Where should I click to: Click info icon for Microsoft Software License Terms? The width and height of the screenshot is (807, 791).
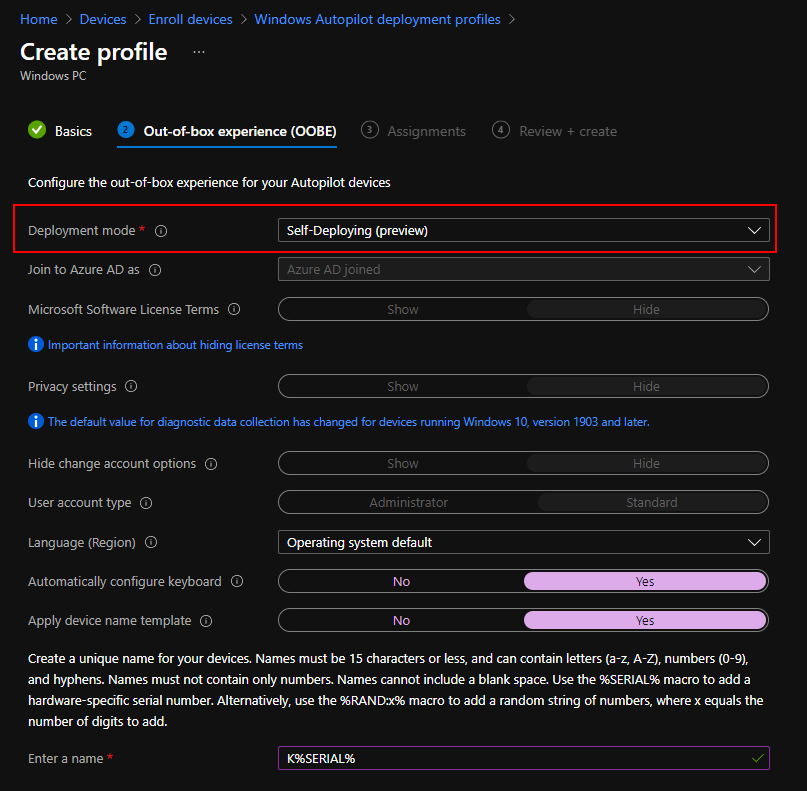[234, 310]
